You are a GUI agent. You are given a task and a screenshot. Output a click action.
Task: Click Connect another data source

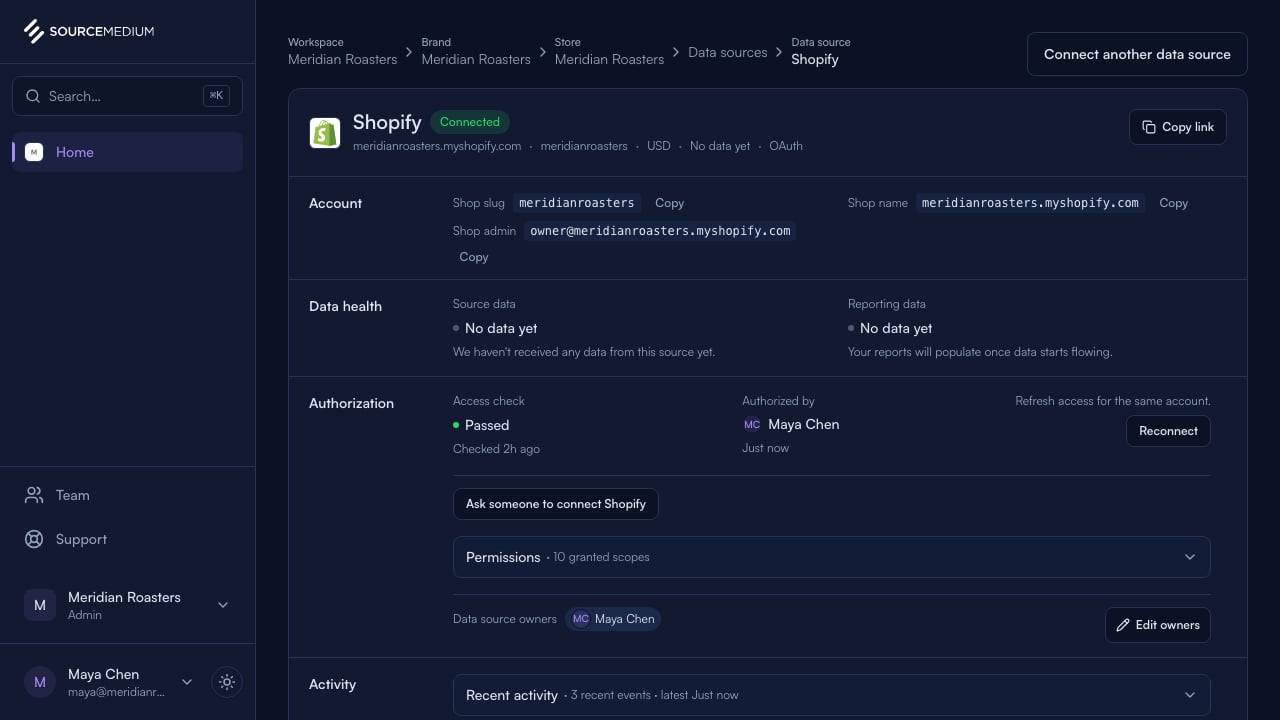(1137, 54)
